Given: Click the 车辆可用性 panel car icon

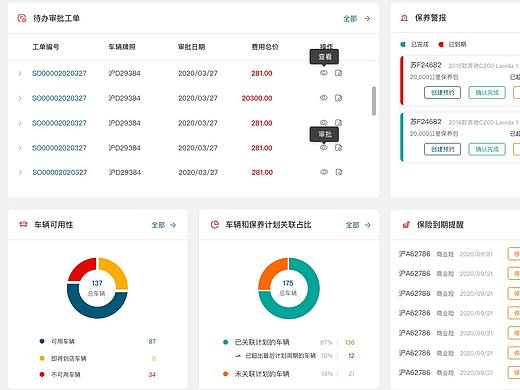Looking at the screenshot, I should (23, 224).
